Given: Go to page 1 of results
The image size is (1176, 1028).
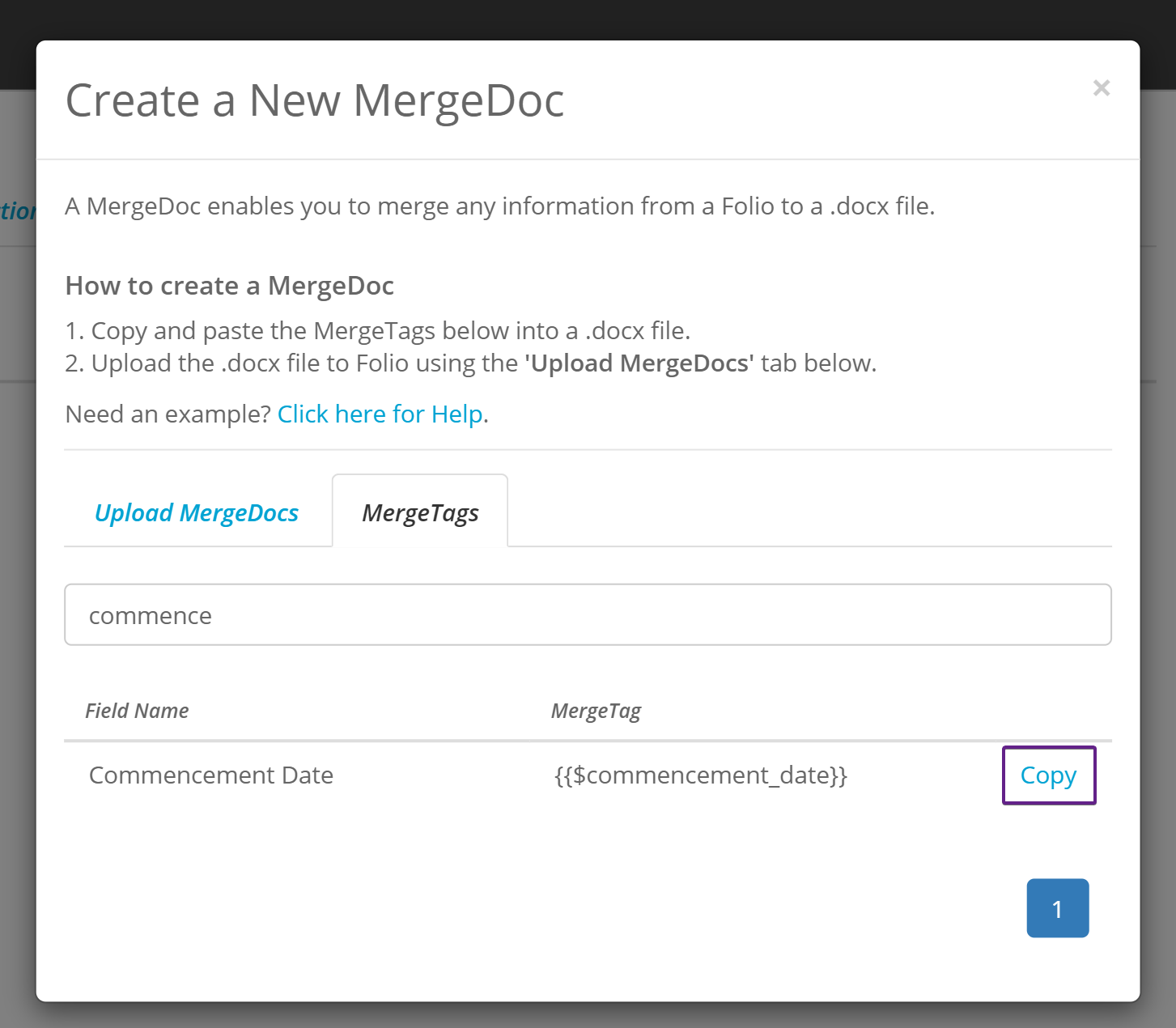Looking at the screenshot, I should pos(1057,908).
